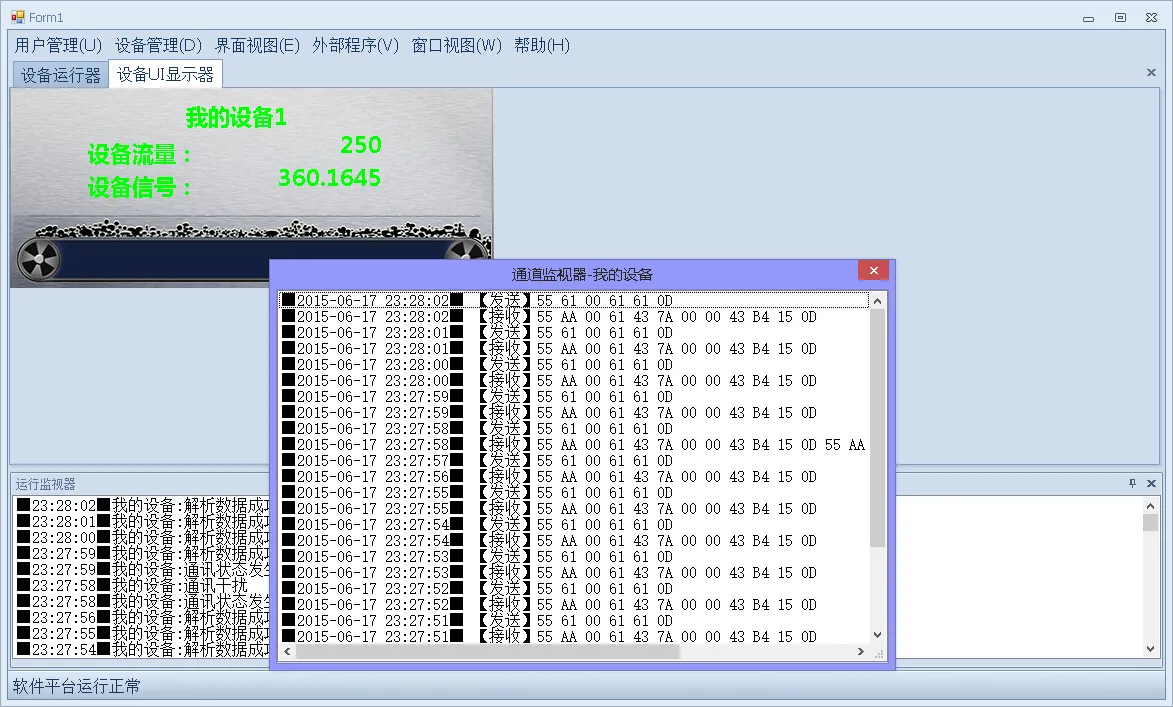Select the first 23:28:02 发送 log entry
1173x707 pixels.
pyautogui.click(x=573, y=300)
